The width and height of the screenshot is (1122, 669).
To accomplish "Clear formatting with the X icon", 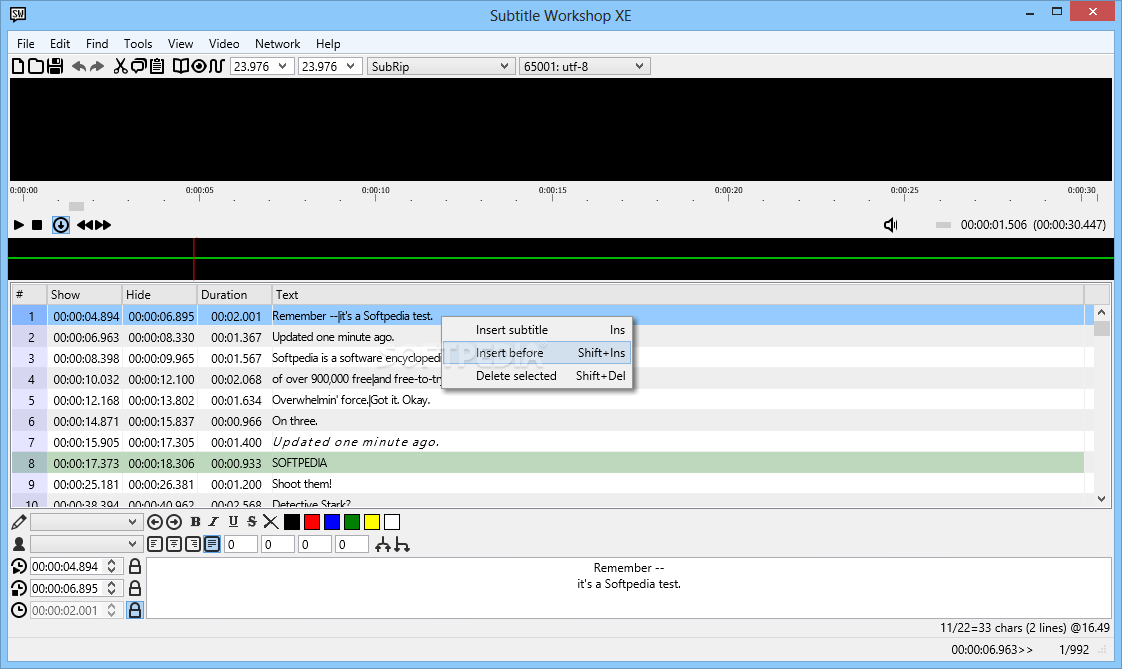I will pyautogui.click(x=270, y=522).
